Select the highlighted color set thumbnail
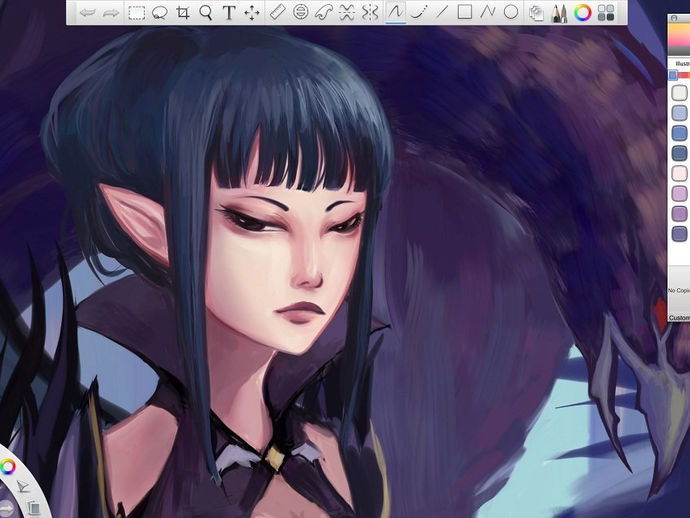This screenshot has height=518, width=690. click(x=672, y=75)
